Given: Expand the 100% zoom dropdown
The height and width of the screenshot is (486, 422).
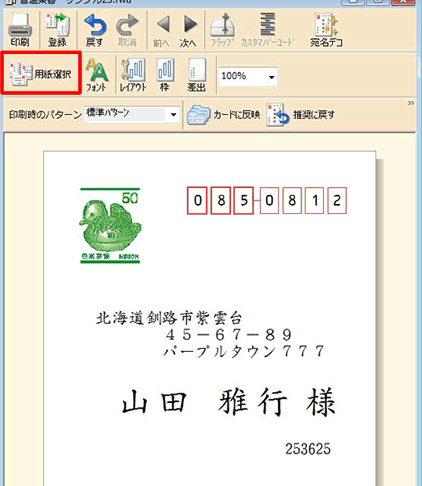Looking at the screenshot, I should (x=272, y=77).
